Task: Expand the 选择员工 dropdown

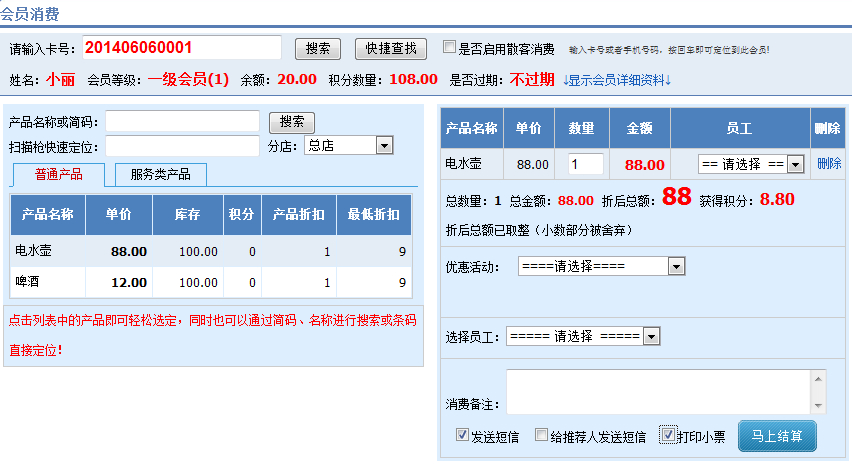Action: pyautogui.click(x=583, y=336)
